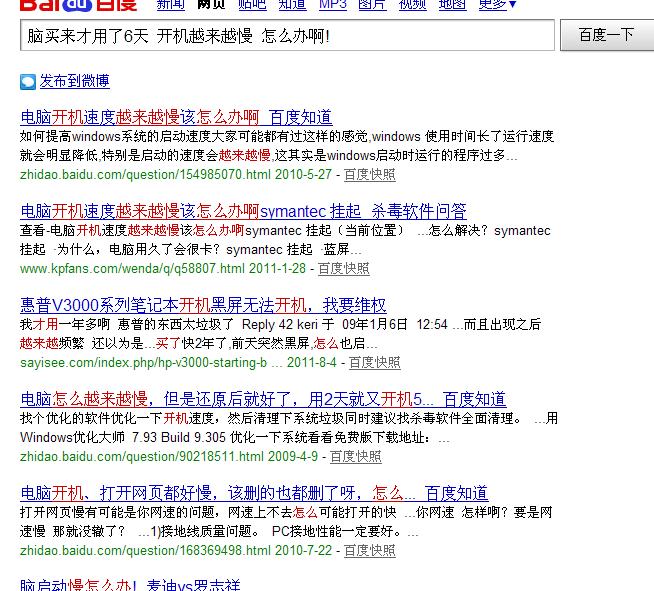Screen dimensions: 654x591
Task: Open result 电脑开机速度越来越慢该怎么办啊_百度知道
Action: [x=176, y=117]
